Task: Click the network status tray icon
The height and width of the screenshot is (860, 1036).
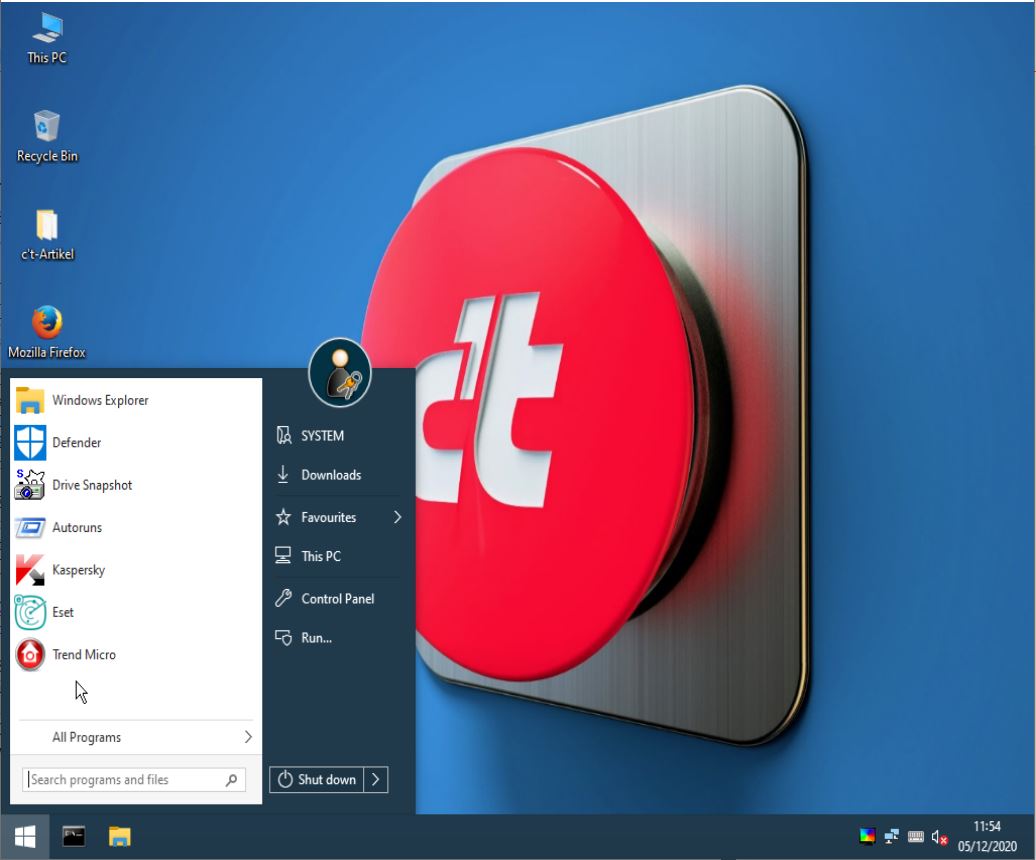Action: (x=890, y=835)
